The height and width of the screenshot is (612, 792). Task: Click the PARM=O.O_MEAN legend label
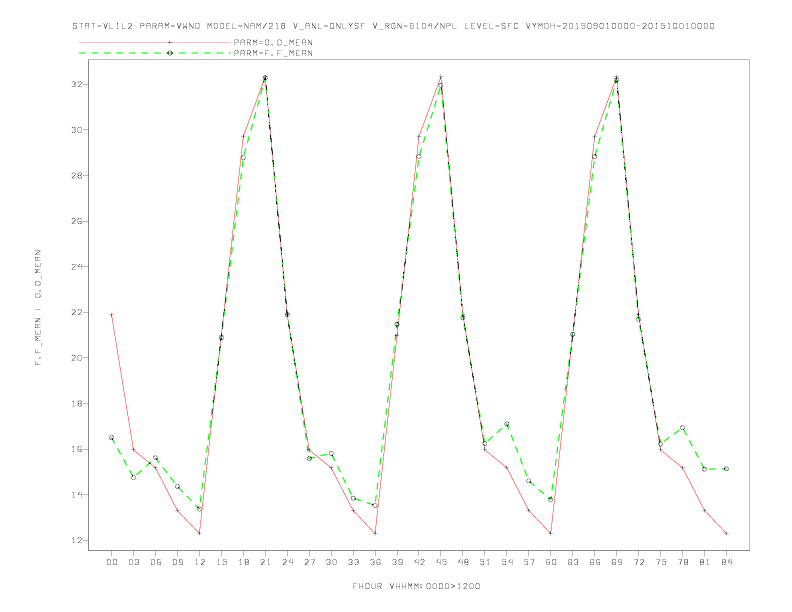tap(273, 42)
